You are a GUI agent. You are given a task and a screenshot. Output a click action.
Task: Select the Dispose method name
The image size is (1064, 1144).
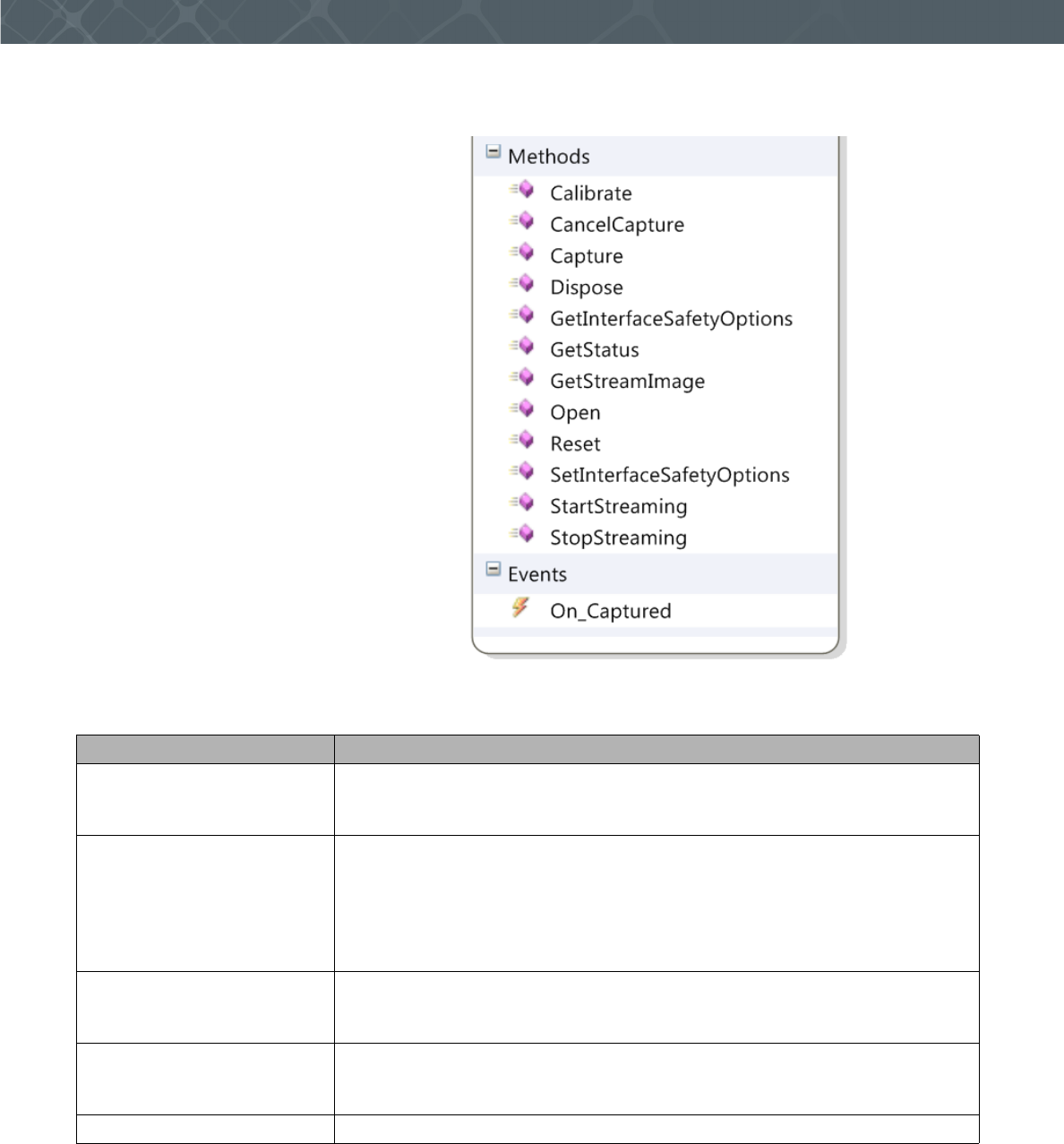[587, 288]
